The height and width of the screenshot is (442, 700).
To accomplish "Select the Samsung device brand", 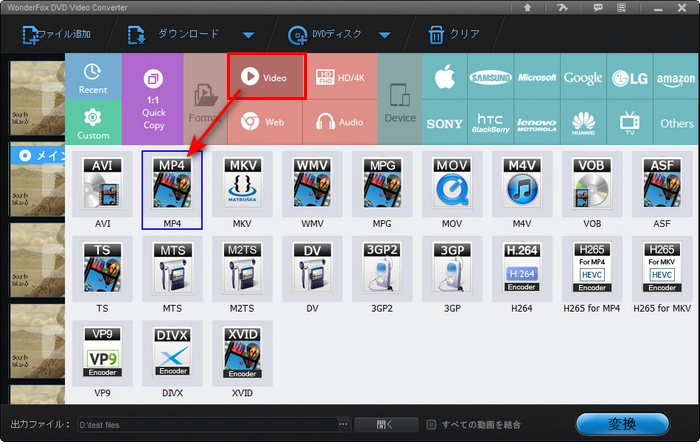I will (x=491, y=77).
